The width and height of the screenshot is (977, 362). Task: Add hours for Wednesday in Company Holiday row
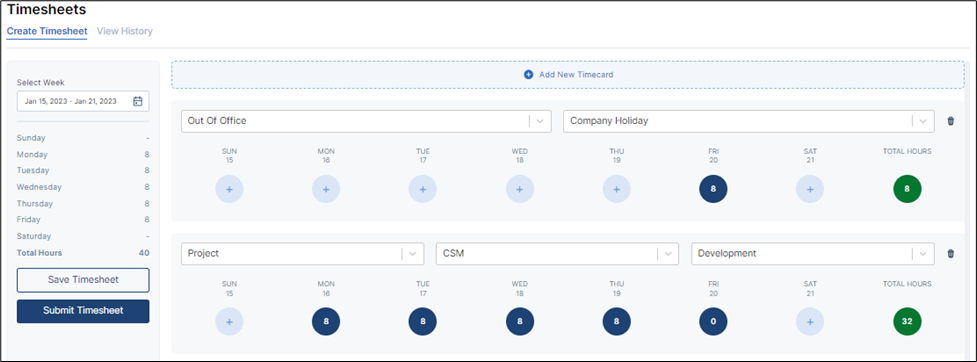click(x=520, y=189)
